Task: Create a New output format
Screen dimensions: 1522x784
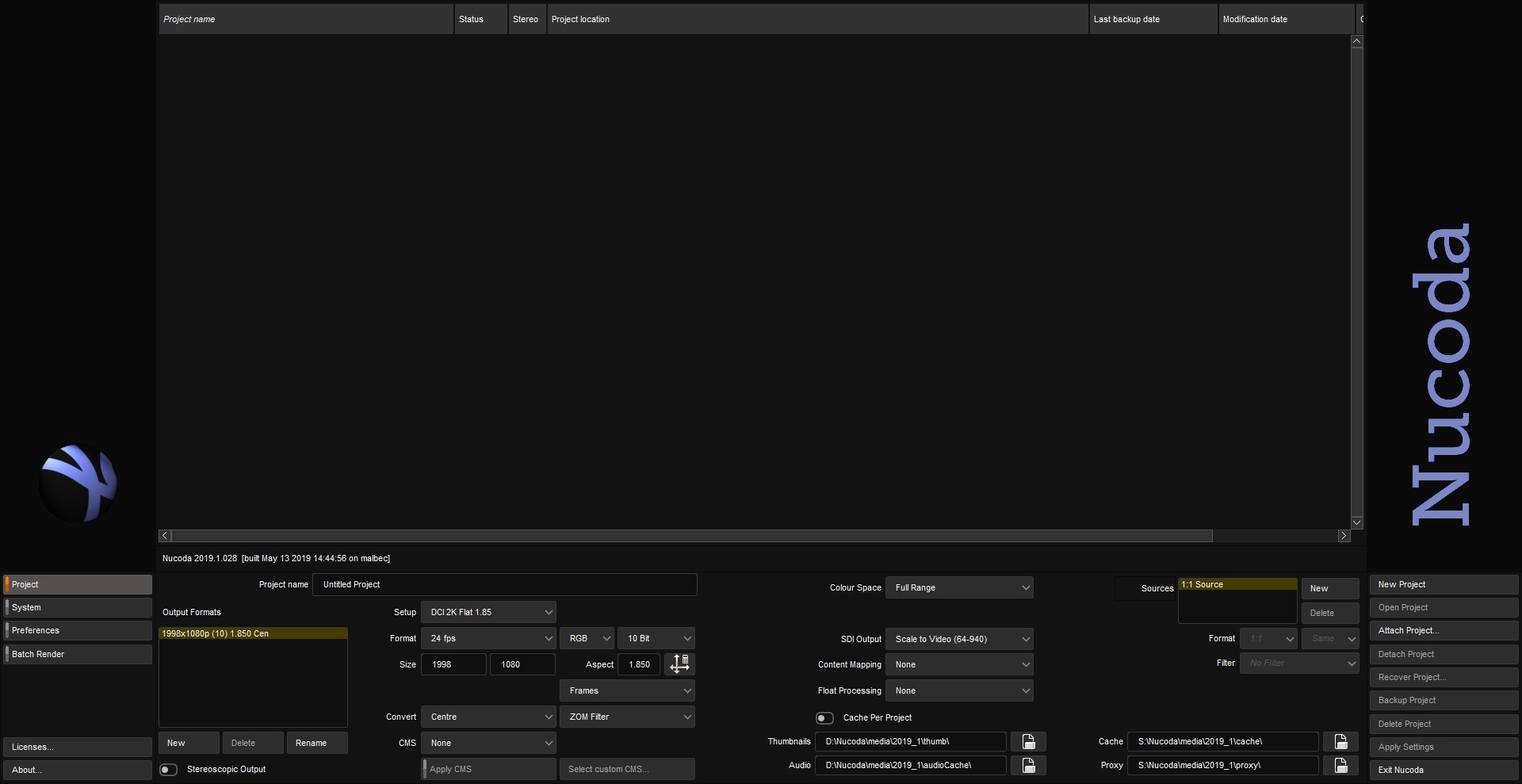Action: (189, 743)
